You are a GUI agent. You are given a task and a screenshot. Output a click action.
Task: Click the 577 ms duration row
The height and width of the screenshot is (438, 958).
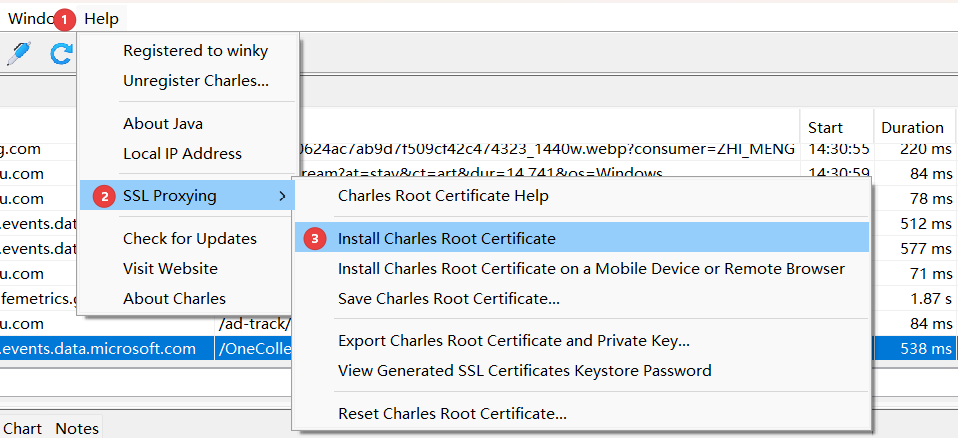coord(926,249)
